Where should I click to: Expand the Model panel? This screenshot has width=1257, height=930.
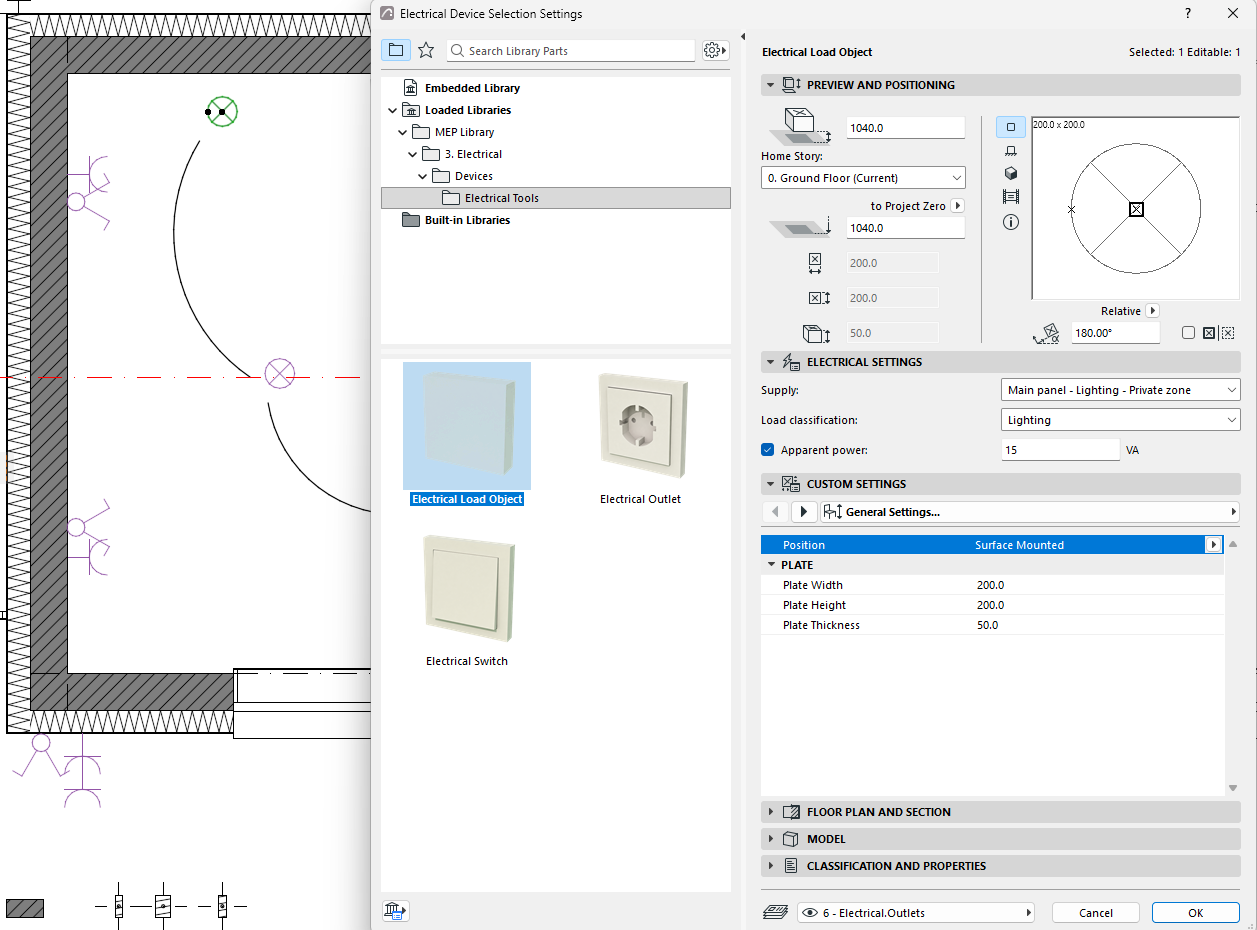[x=770, y=839]
